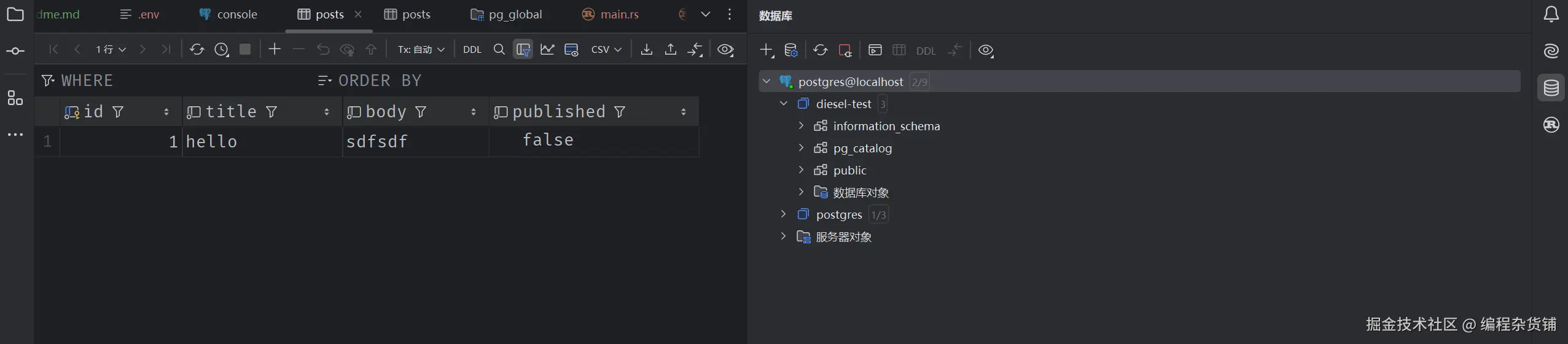
Task: Go to first page of rows
Action: click(x=53, y=49)
